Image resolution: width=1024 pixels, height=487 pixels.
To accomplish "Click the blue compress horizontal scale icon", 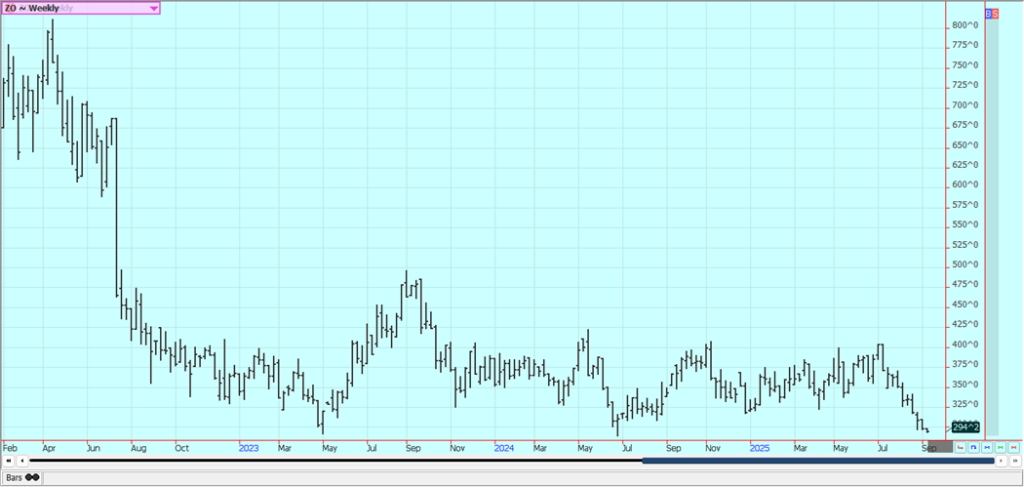I will click(x=987, y=447).
